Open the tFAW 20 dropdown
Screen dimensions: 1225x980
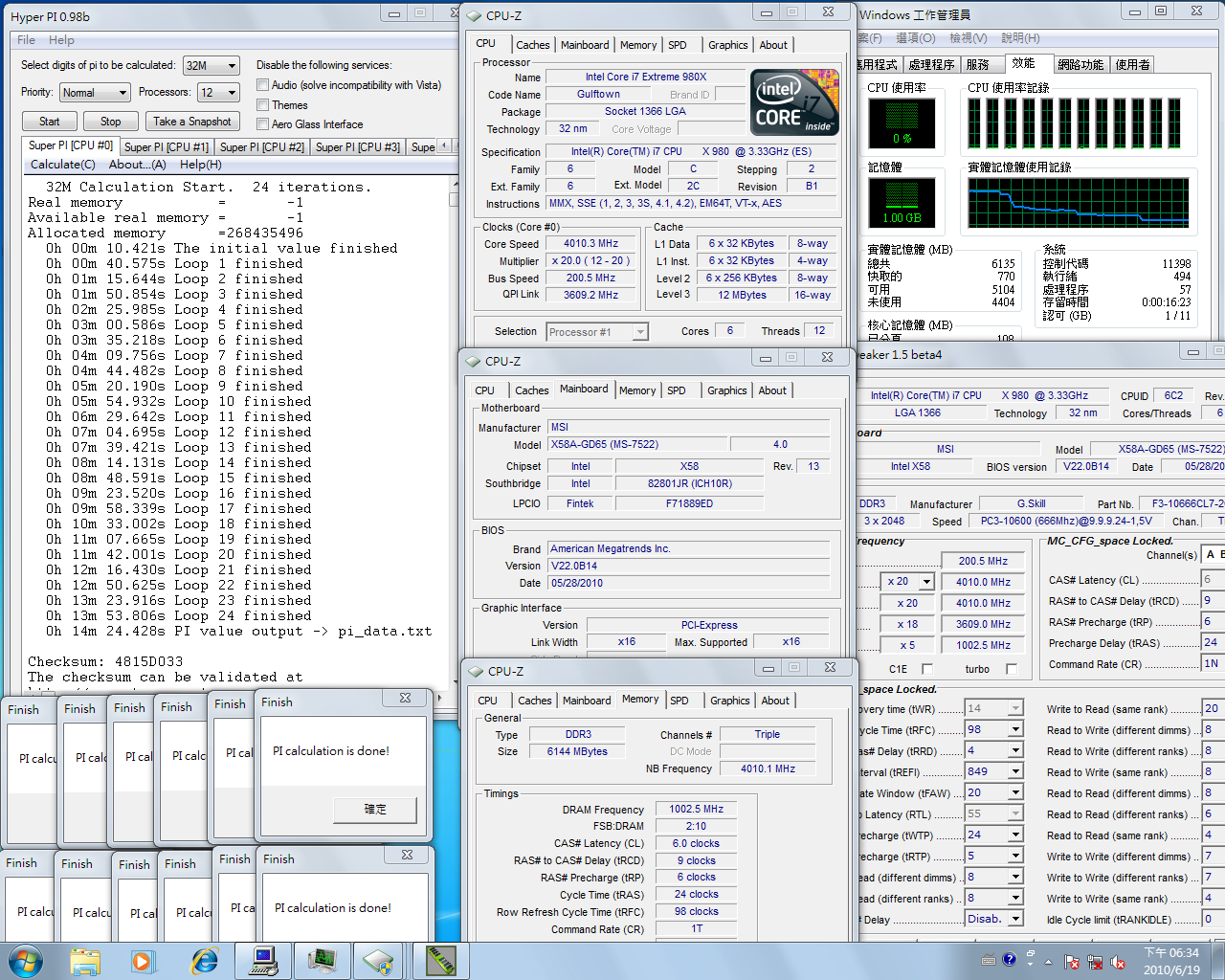point(1015,792)
